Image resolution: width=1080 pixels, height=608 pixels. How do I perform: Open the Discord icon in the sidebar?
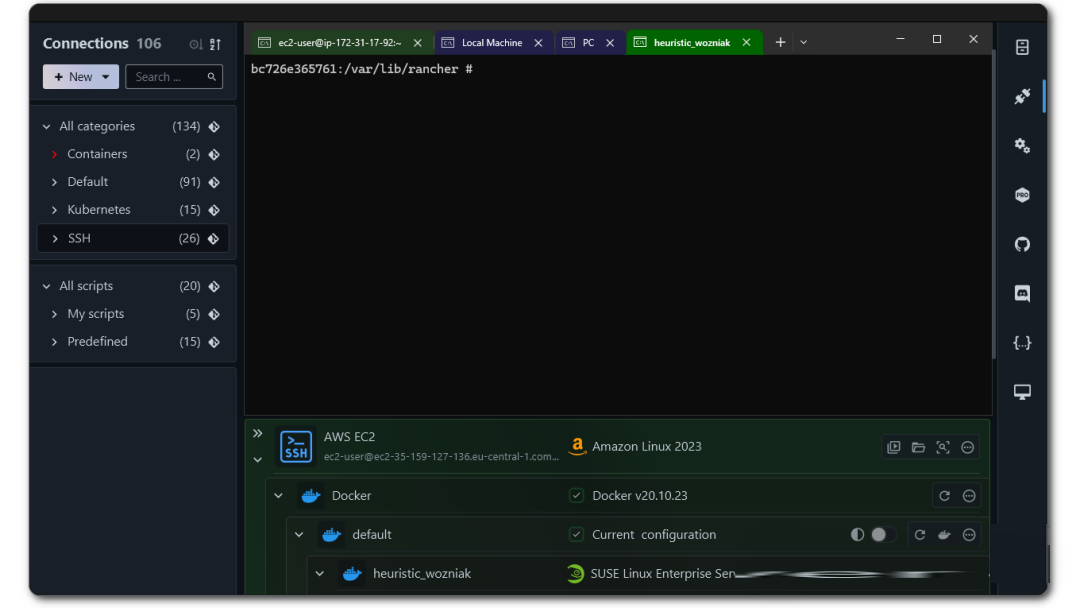[x=1022, y=294]
